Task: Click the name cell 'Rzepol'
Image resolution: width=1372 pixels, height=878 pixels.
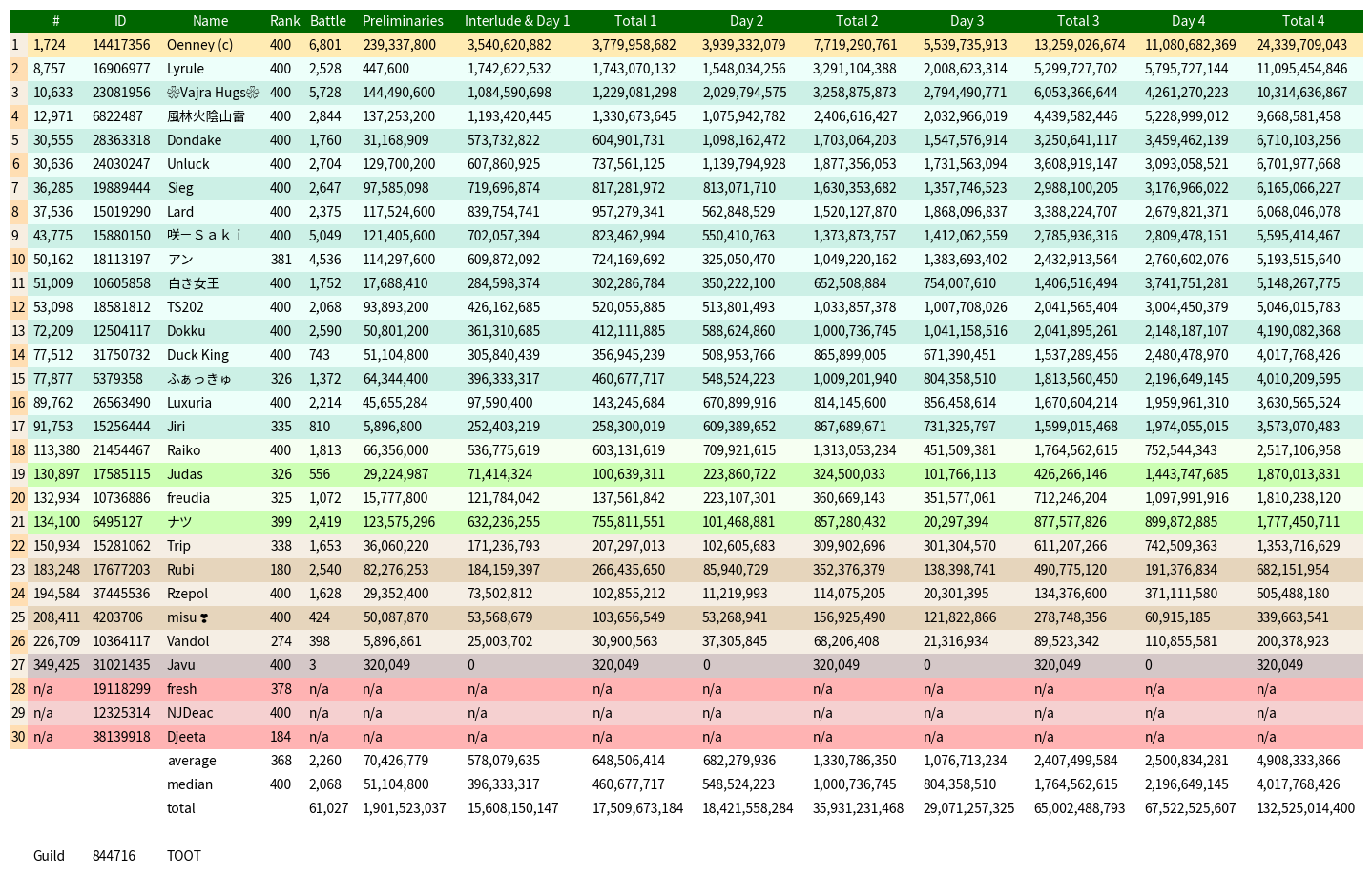Action: [x=187, y=594]
